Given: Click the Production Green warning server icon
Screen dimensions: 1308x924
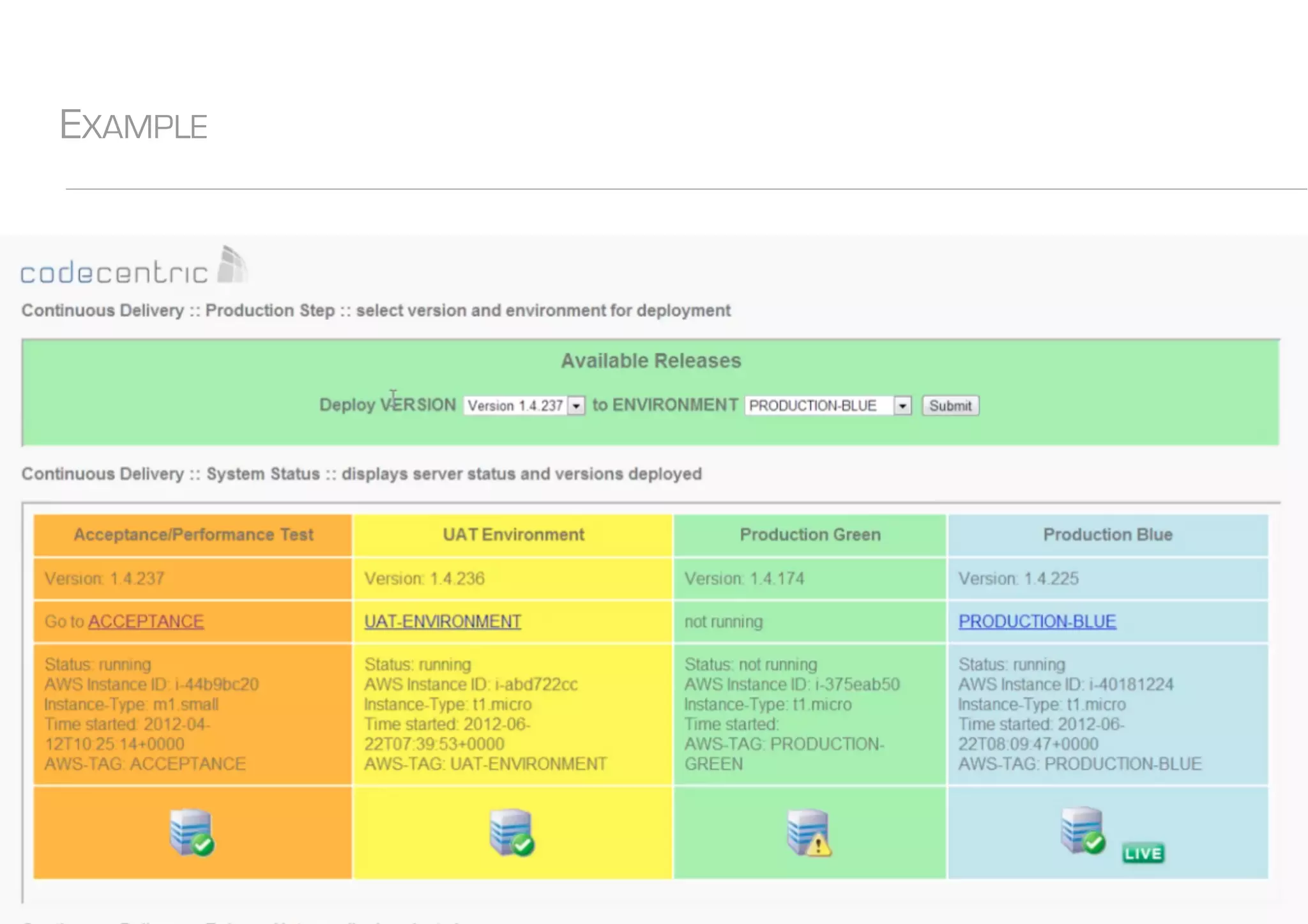Looking at the screenshot, I should tap(809, 832).
